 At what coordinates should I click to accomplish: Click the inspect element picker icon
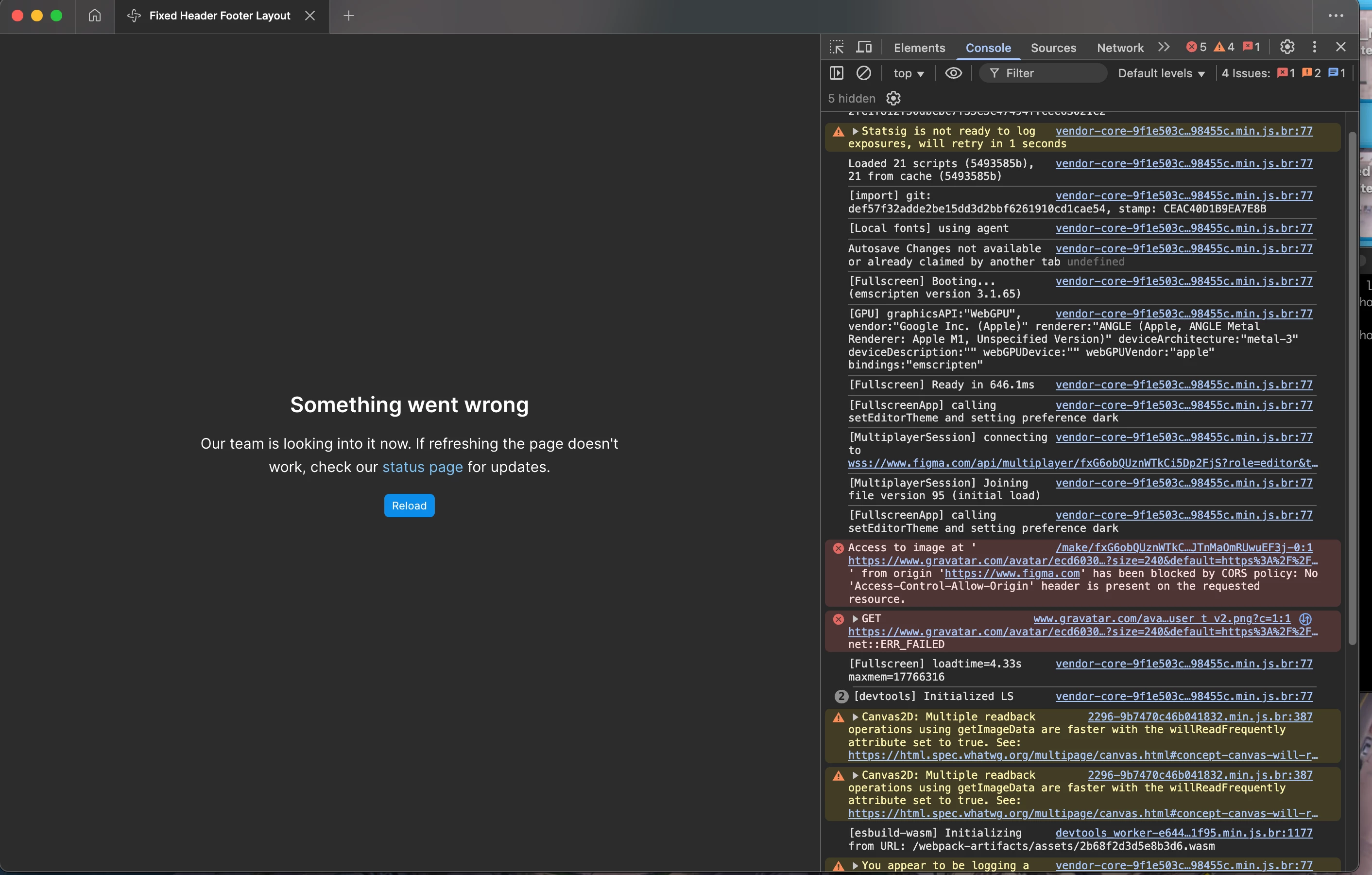(x=837, y=47)
